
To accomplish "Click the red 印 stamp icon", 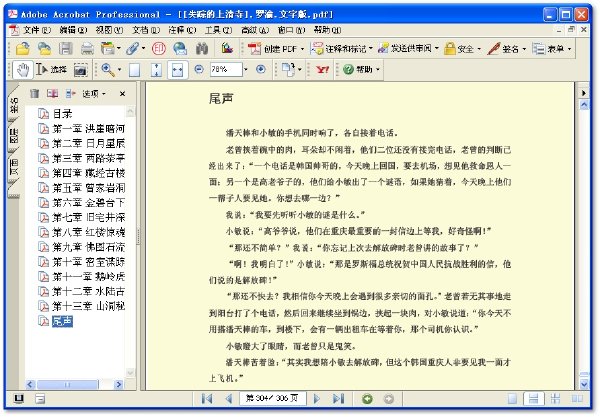I will pyautogui.click(x=158, y=49).
